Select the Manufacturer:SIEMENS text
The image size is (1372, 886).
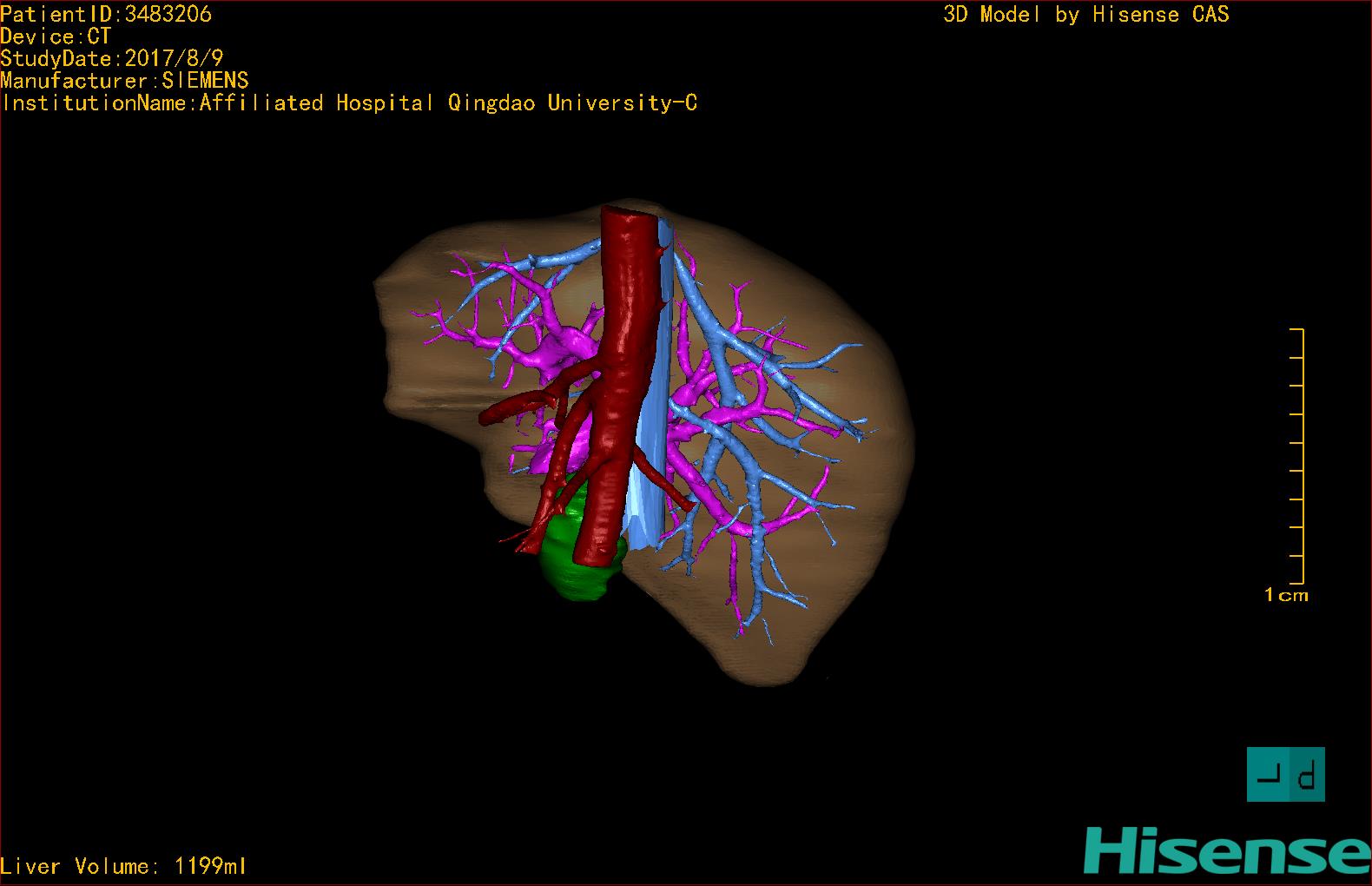pos(124,81)
